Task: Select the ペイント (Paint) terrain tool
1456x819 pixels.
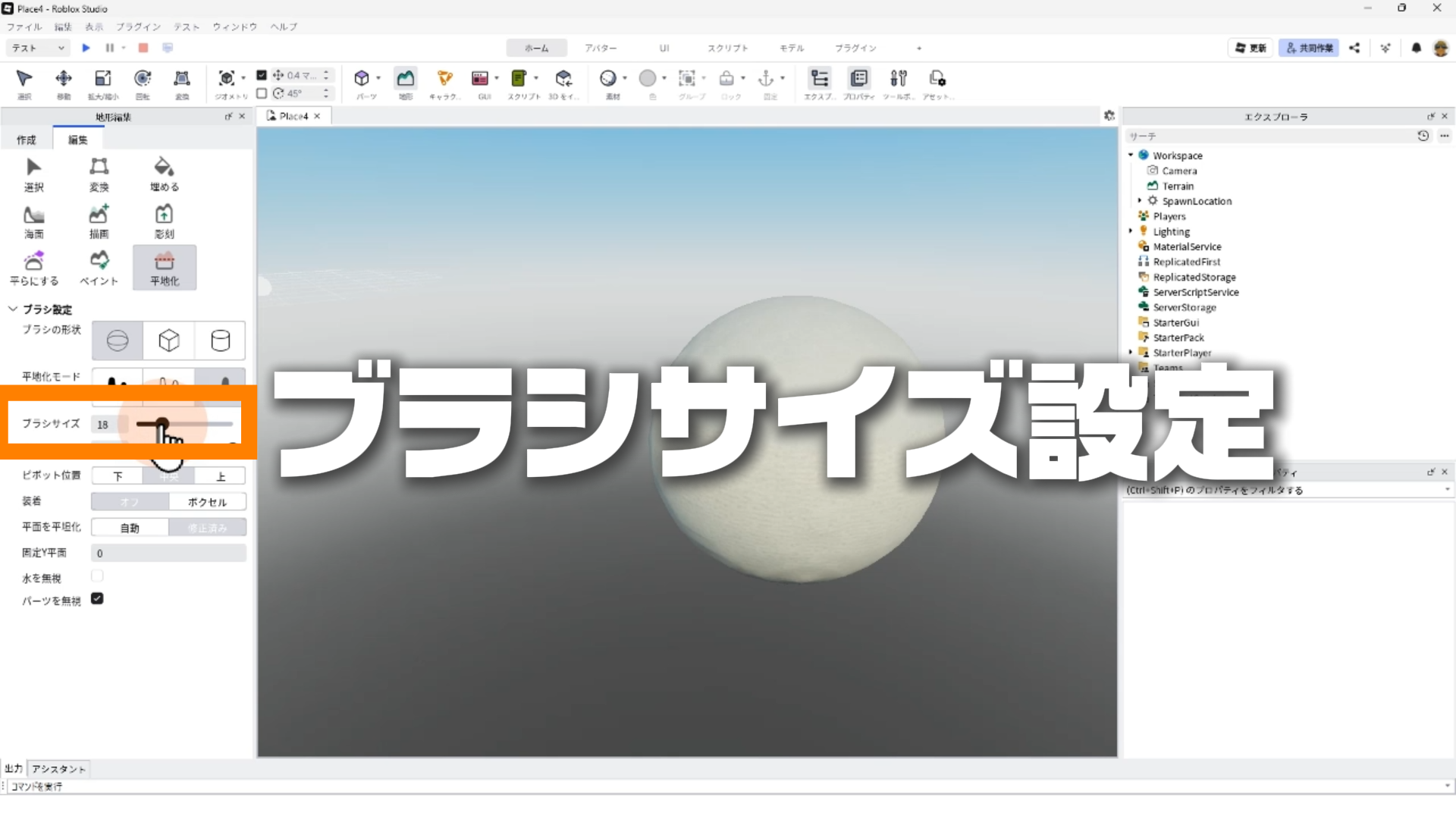Action: tap(99, 268)
